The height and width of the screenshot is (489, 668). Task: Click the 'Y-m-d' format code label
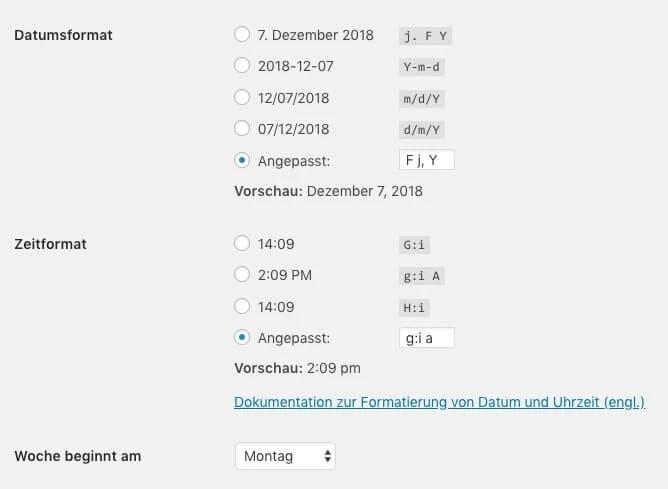click(x=420, y=67)
